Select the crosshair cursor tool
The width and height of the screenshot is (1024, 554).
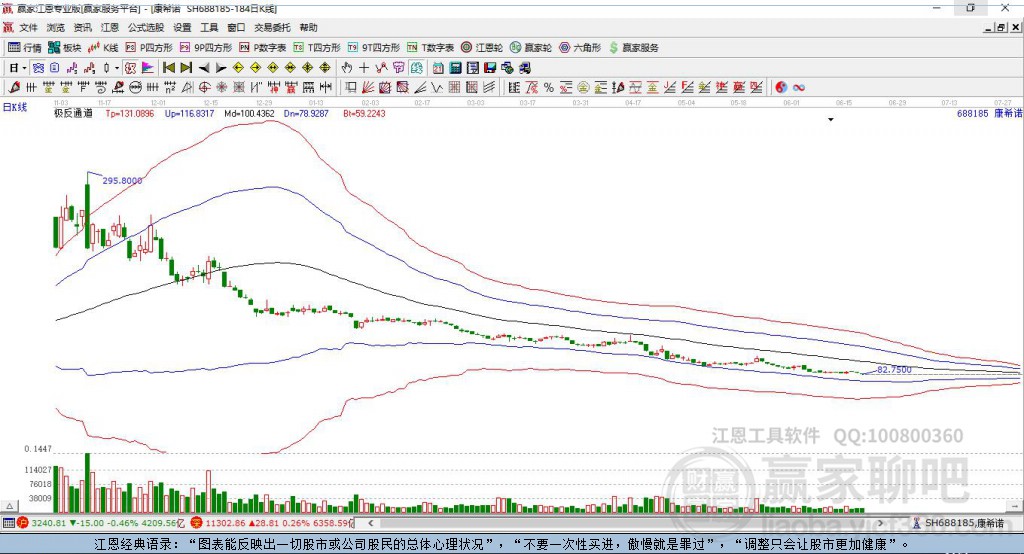coord(364,67)
